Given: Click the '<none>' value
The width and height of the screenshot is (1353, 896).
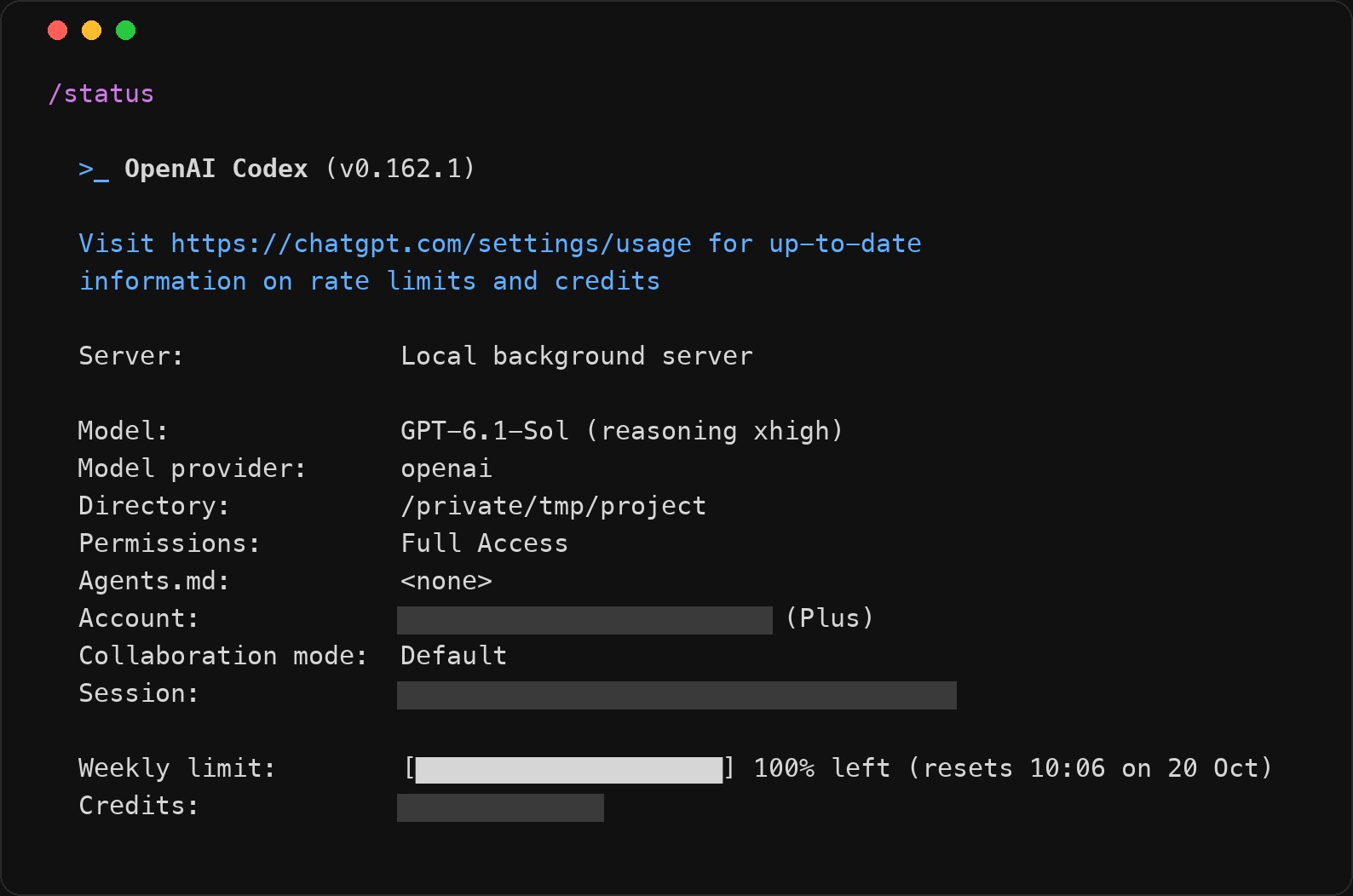Looking at the screenshot, I should [446, 581].
